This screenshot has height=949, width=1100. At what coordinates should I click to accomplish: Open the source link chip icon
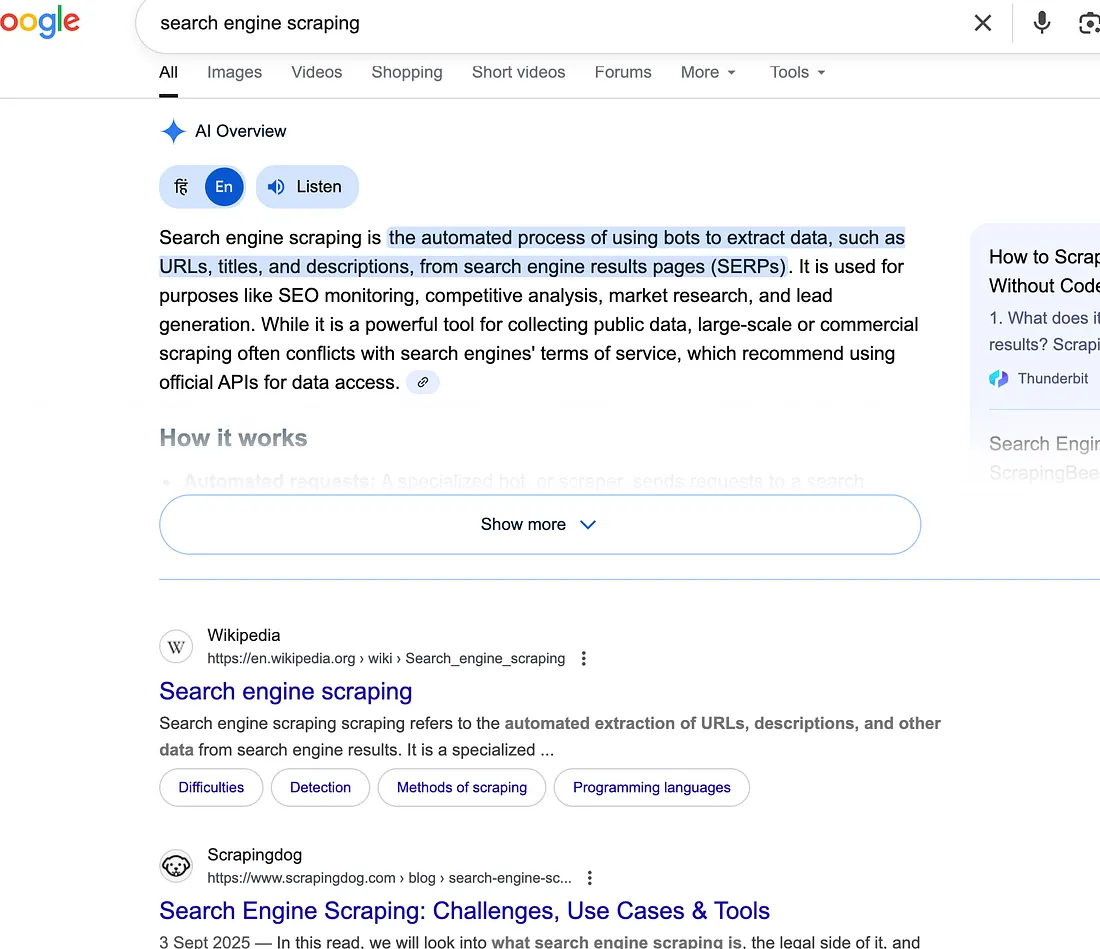pos(422,382)
